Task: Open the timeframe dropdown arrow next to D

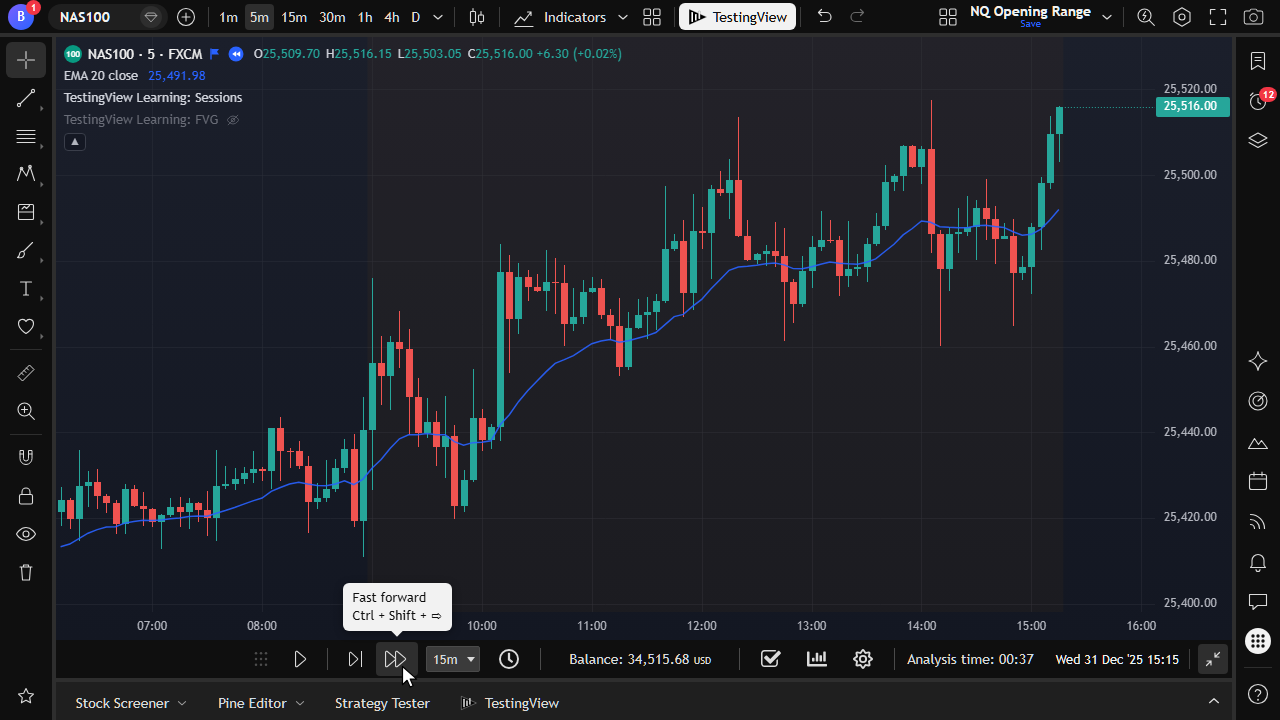Action: [440, 17]
